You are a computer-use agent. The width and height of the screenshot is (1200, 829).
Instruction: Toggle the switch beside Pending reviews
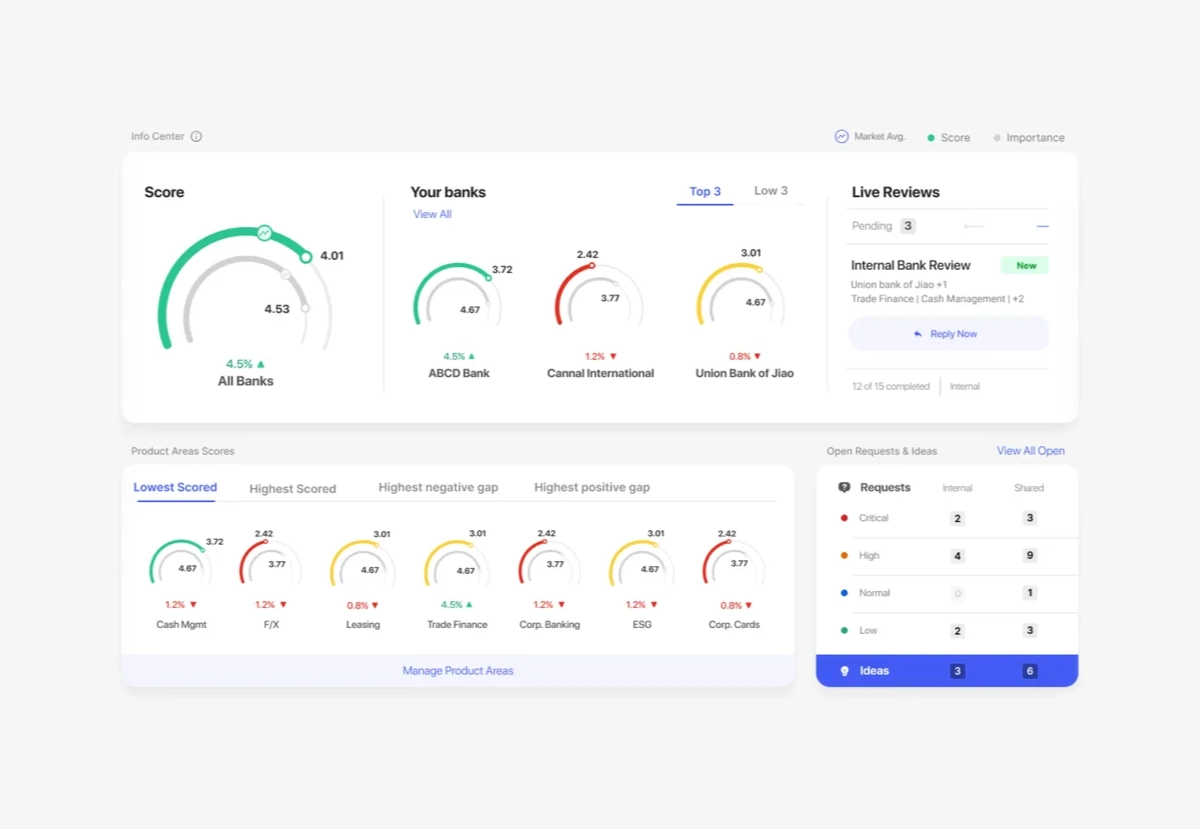tap(1042, 226)
